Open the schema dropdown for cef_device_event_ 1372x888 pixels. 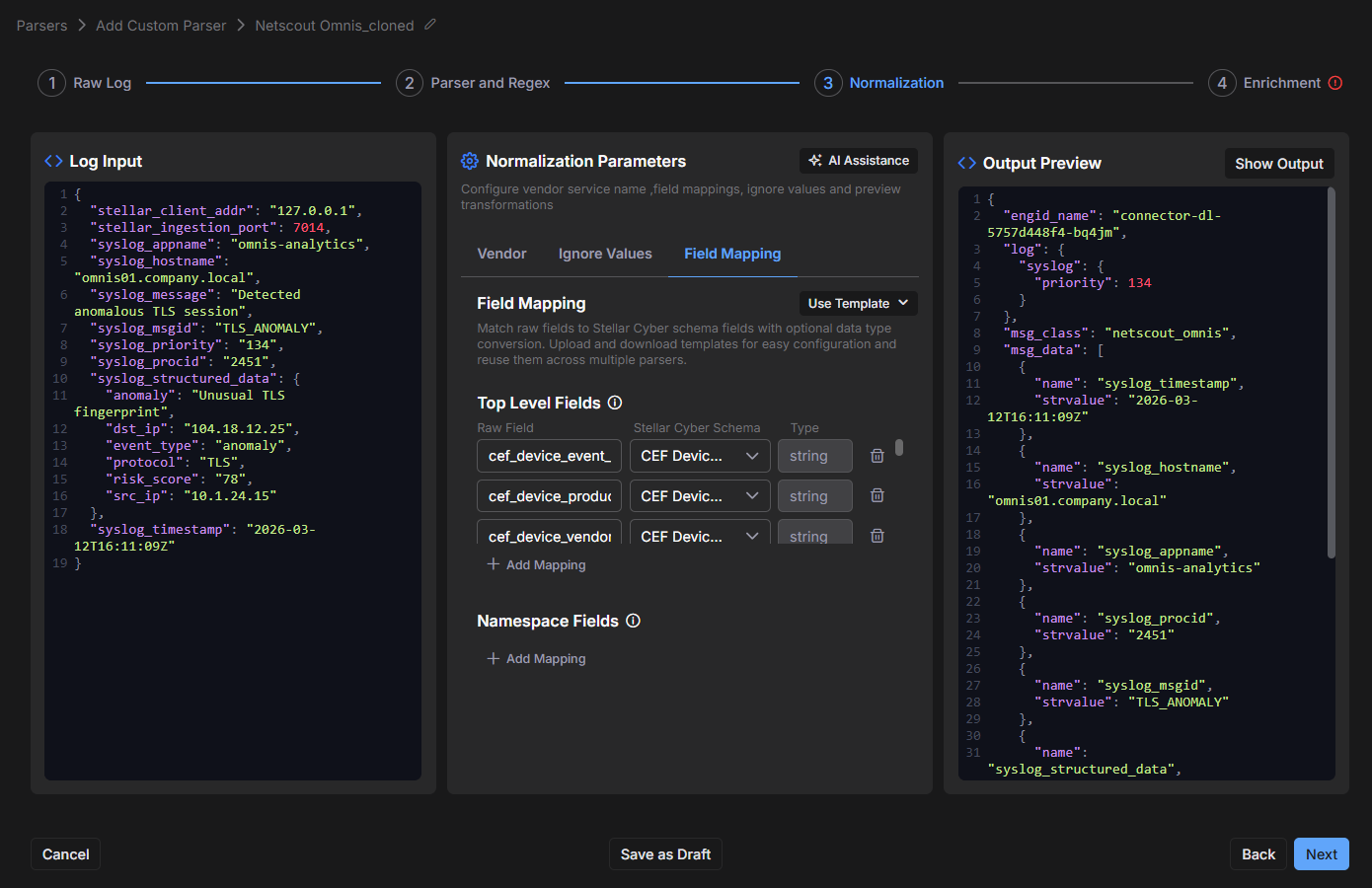point(699,456)
